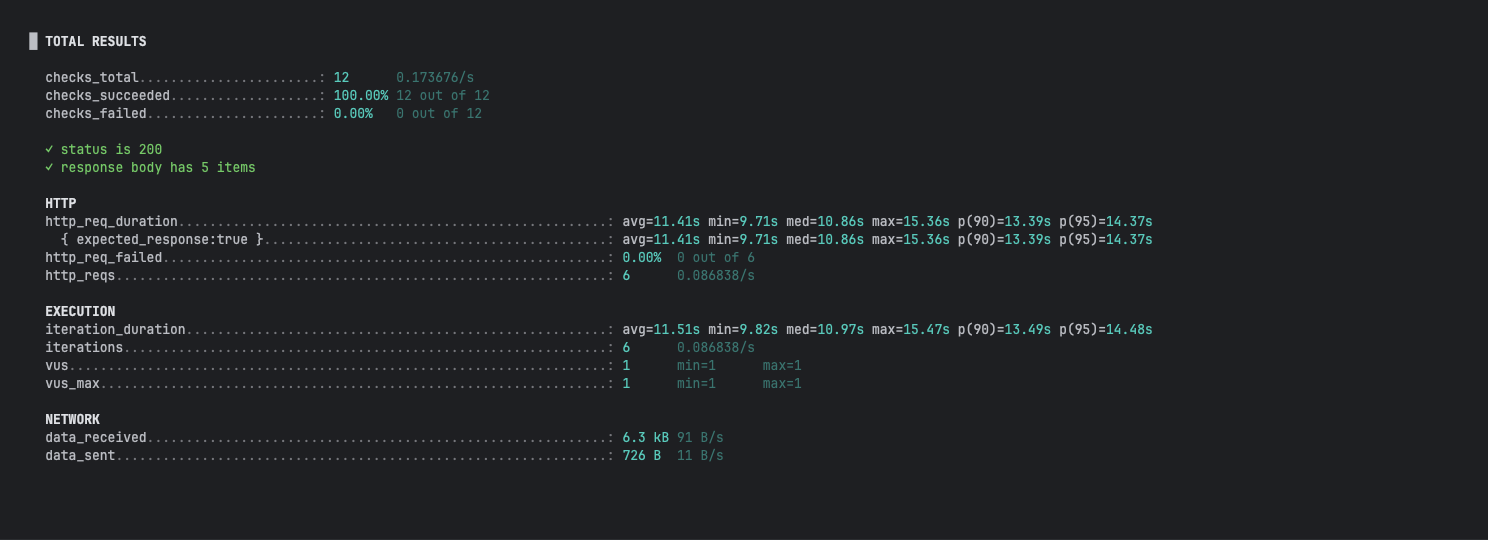Click the NETWORK section heading

[x=72, y=419]
